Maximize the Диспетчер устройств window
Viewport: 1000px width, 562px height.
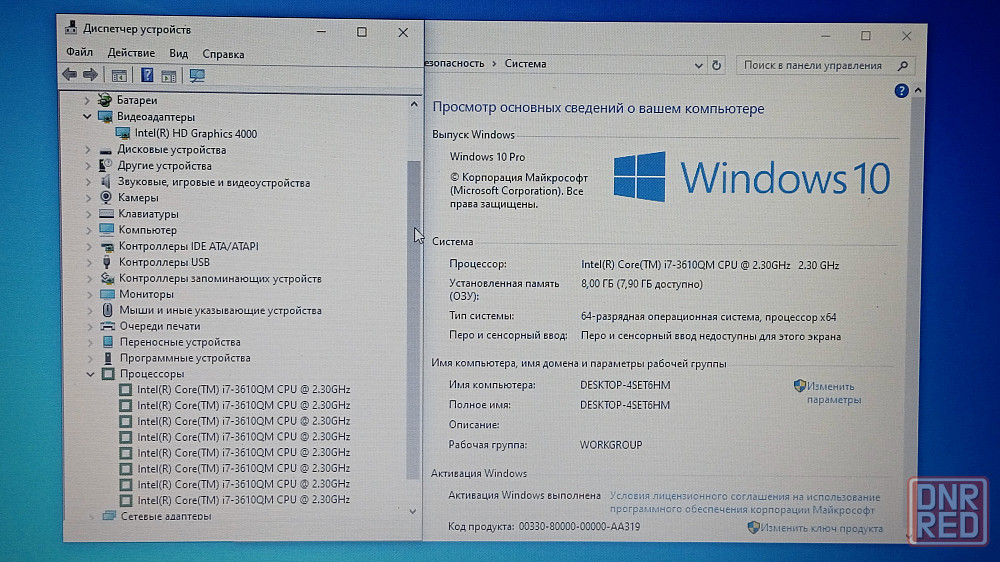click(362, 32)
